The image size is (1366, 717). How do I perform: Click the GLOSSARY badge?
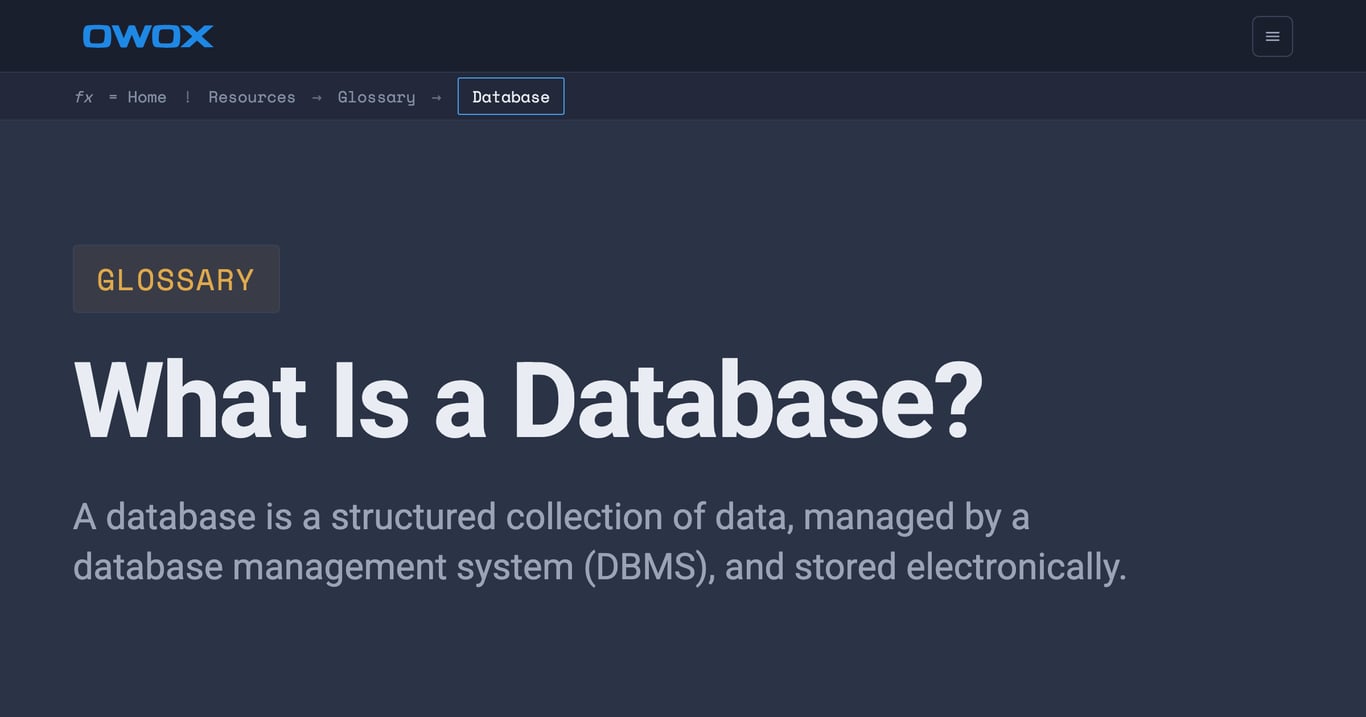(x=176, y=279)
